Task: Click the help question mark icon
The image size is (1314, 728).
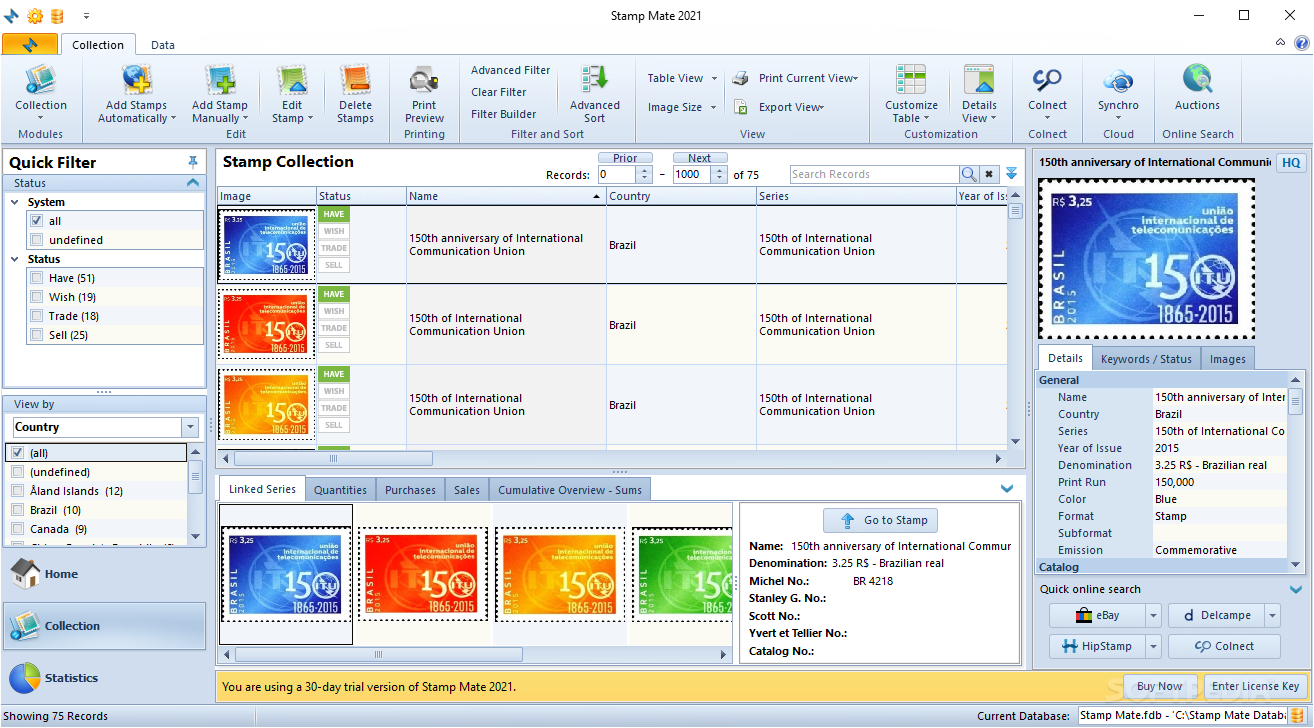Action: [1301, 43]
